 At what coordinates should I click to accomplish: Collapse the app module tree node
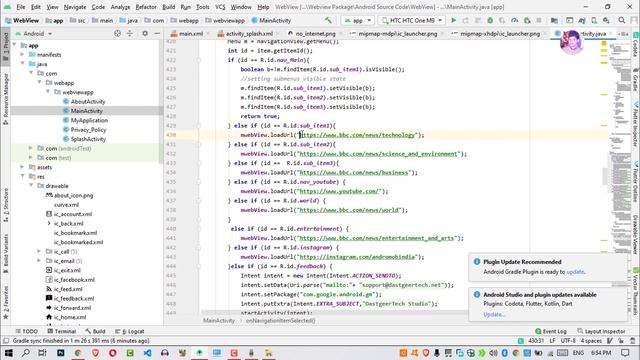pos(15,45)
